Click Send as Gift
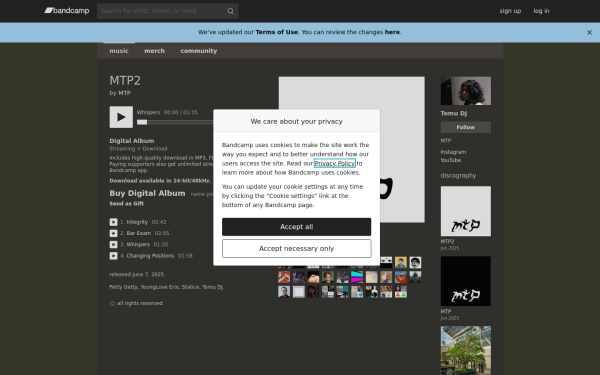The height and width of the screenshot is (375, 600). 127,204
